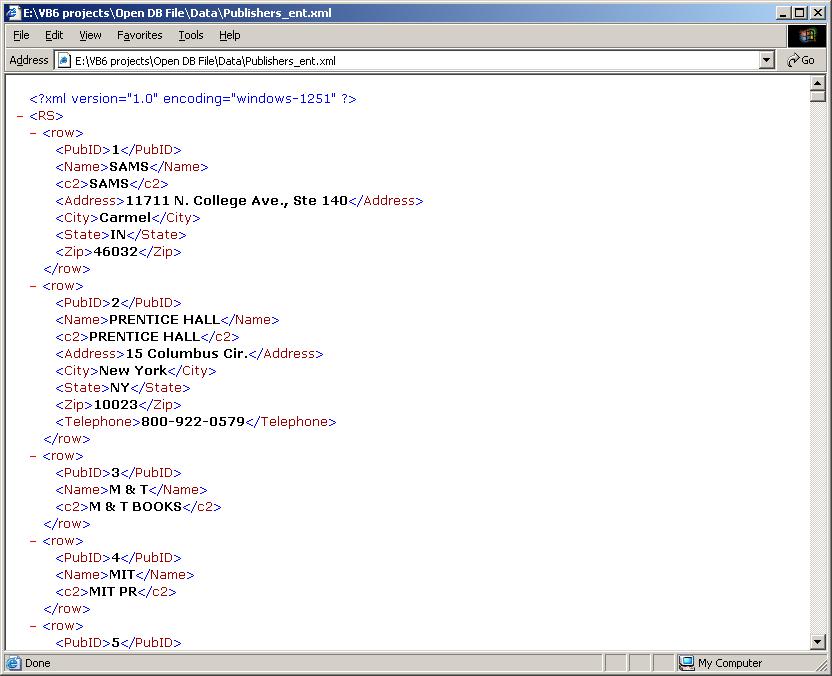Collapse the MIT PR row node
This screenshot has height=676, width=832.
tap(34, 541)
